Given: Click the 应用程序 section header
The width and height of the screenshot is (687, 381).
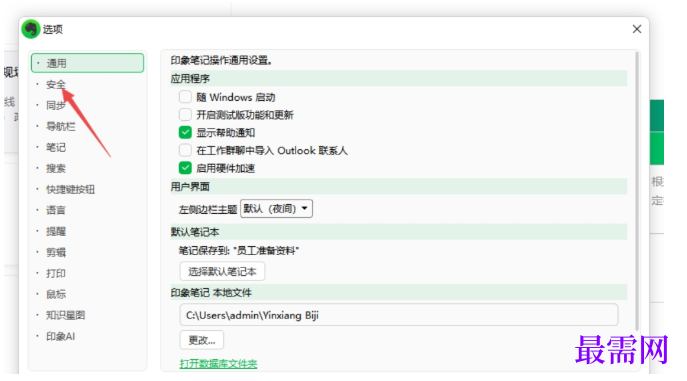Looking at the screenshot, I should click(399, 78).
